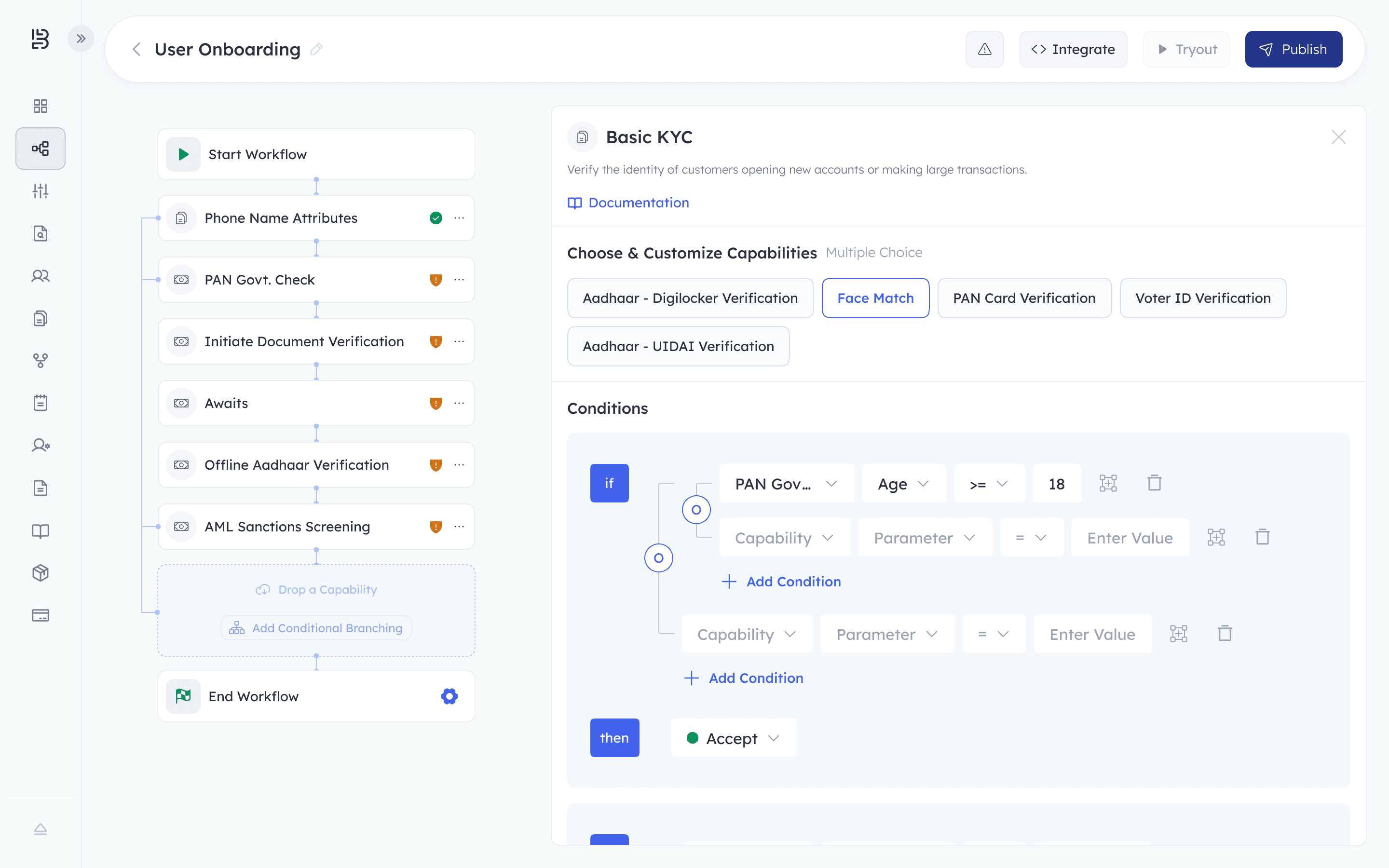Open three-dot menu for PAN Govt. Check
Screen dimensions: 1389x868
click(459, 280)
